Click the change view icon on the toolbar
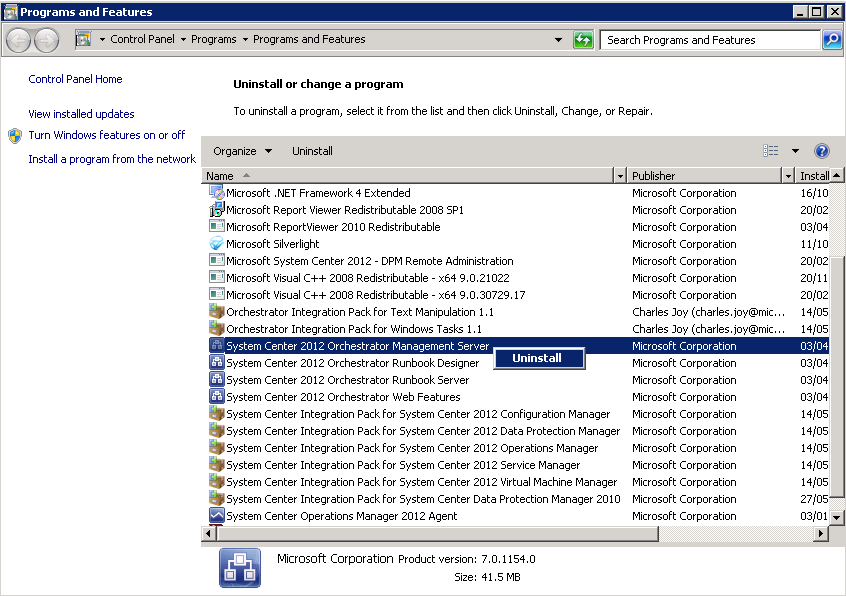Image resolution: width=846 pixels, height=596 pixels. coord(770,149)
